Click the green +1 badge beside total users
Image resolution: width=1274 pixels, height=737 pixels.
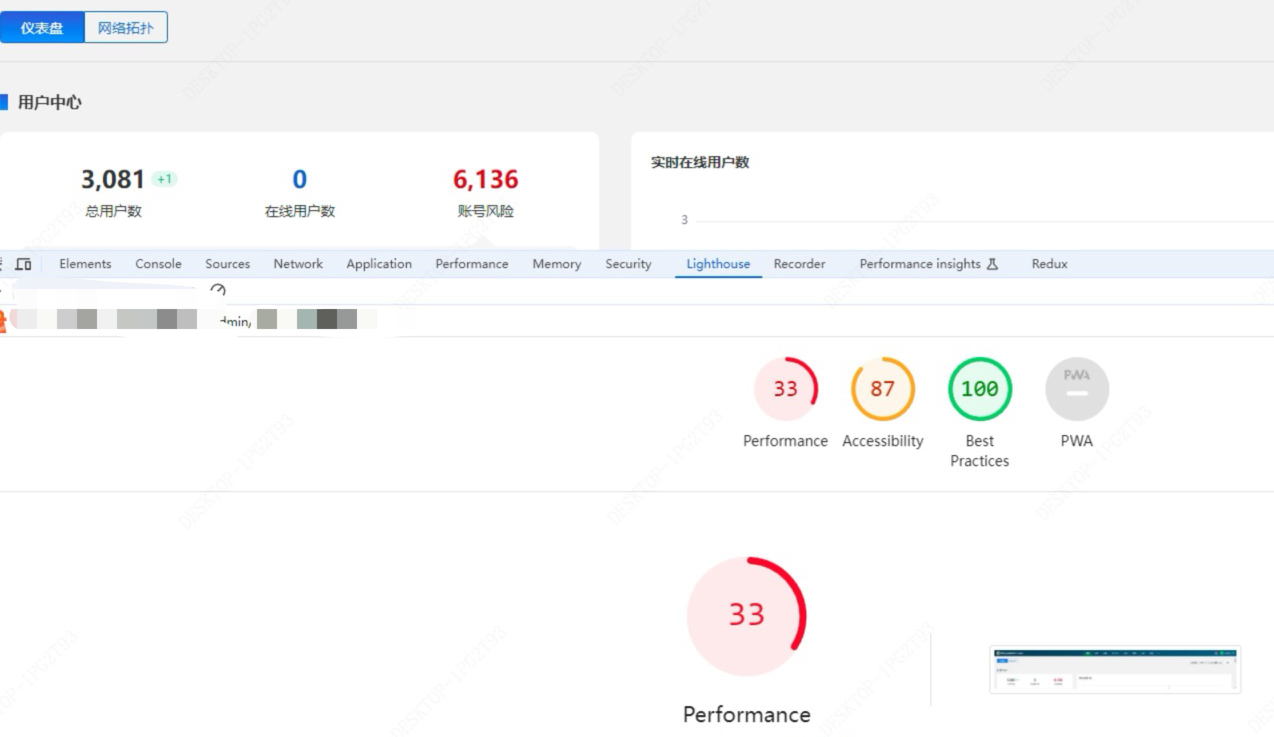tap(165, 179)
